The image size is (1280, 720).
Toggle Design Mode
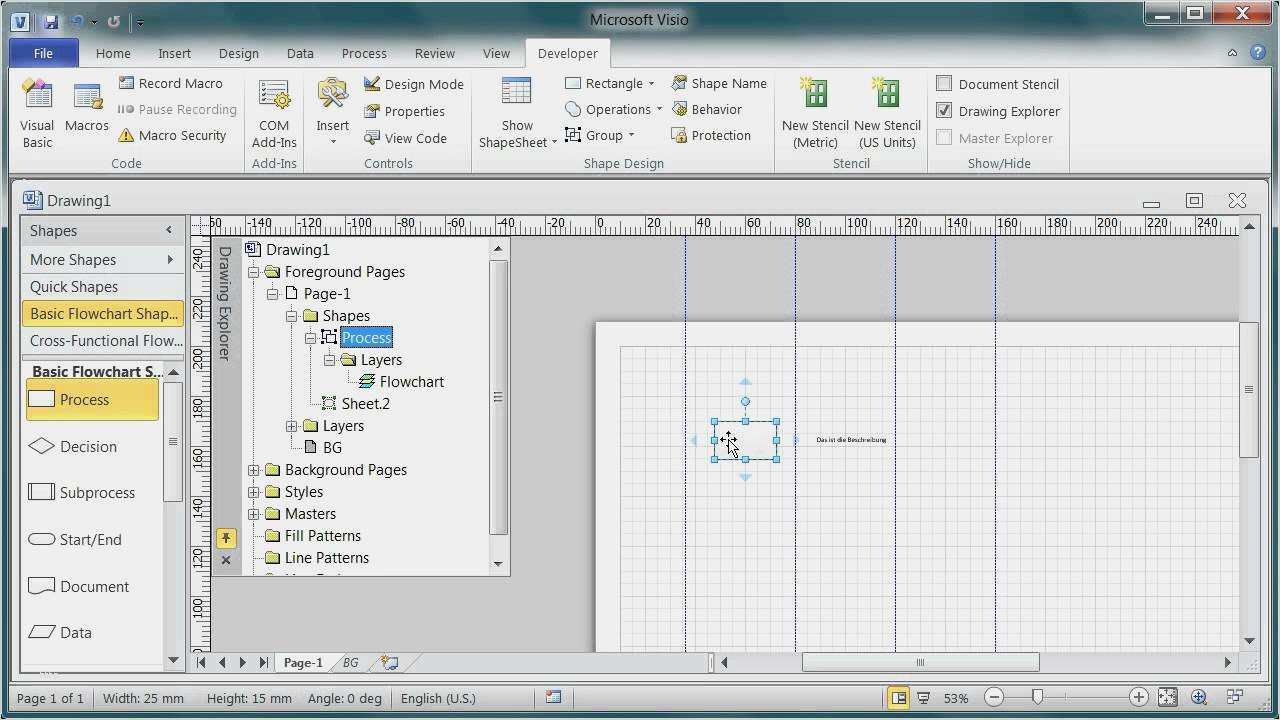(x=413, y=84)
